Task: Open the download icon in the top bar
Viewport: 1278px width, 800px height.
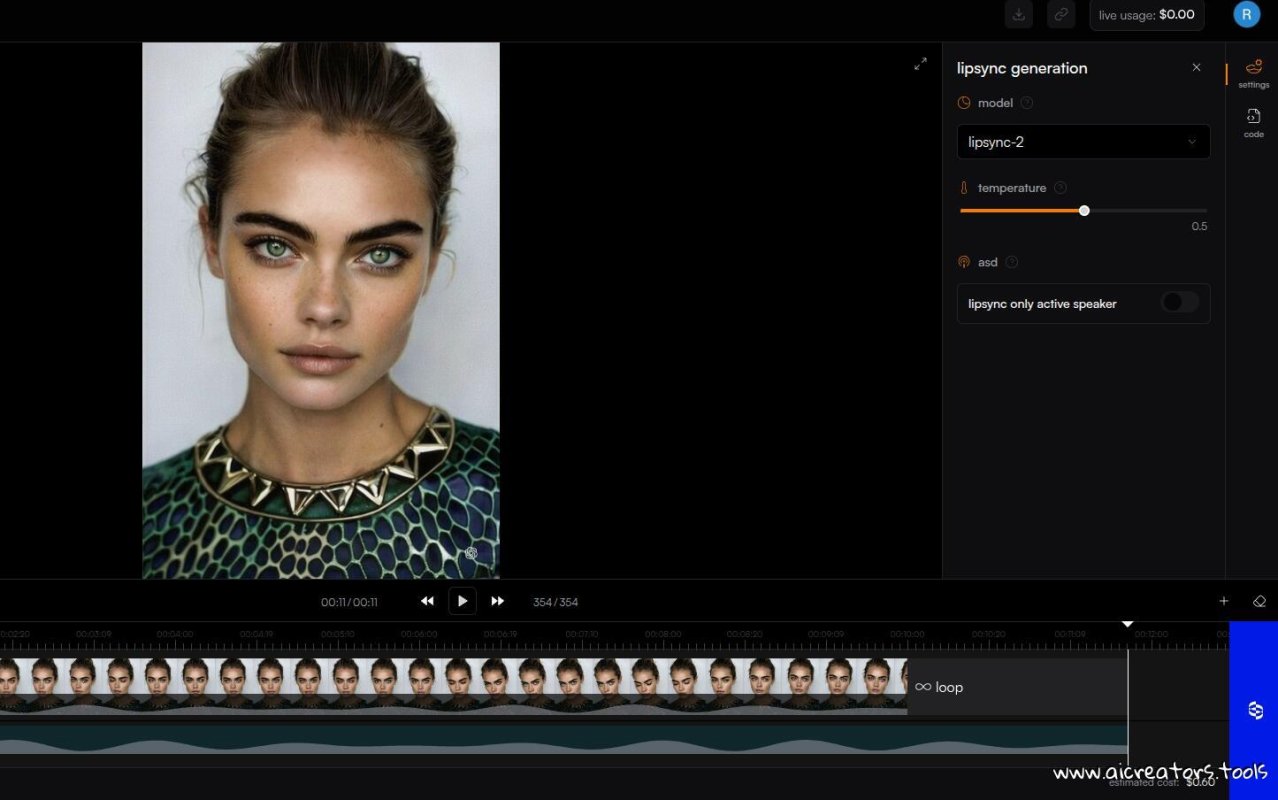Action: point(1018,14)
